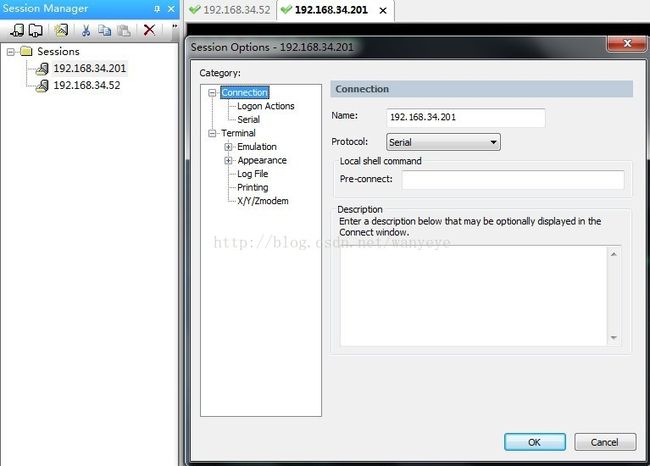This screenshot has height=466, width=650.
Task: Click the Pre-connect input field
Action: tap(513, 180)
